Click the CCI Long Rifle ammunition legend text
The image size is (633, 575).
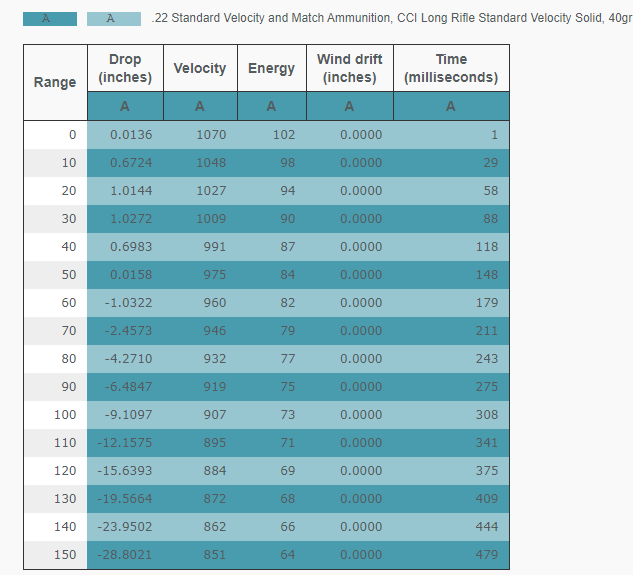[x=390, y=19]
